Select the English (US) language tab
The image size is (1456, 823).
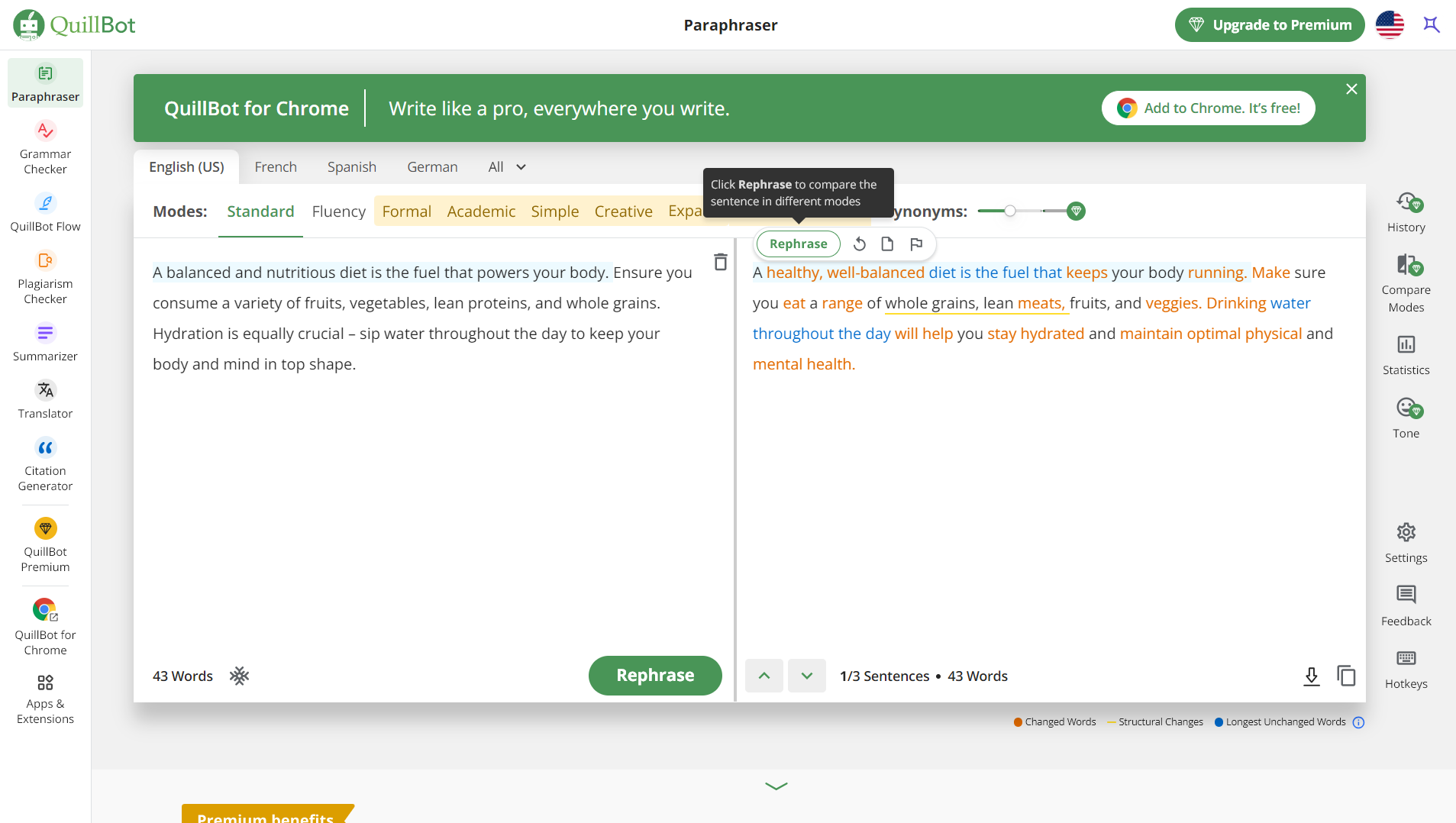click(x=186, y=166)
